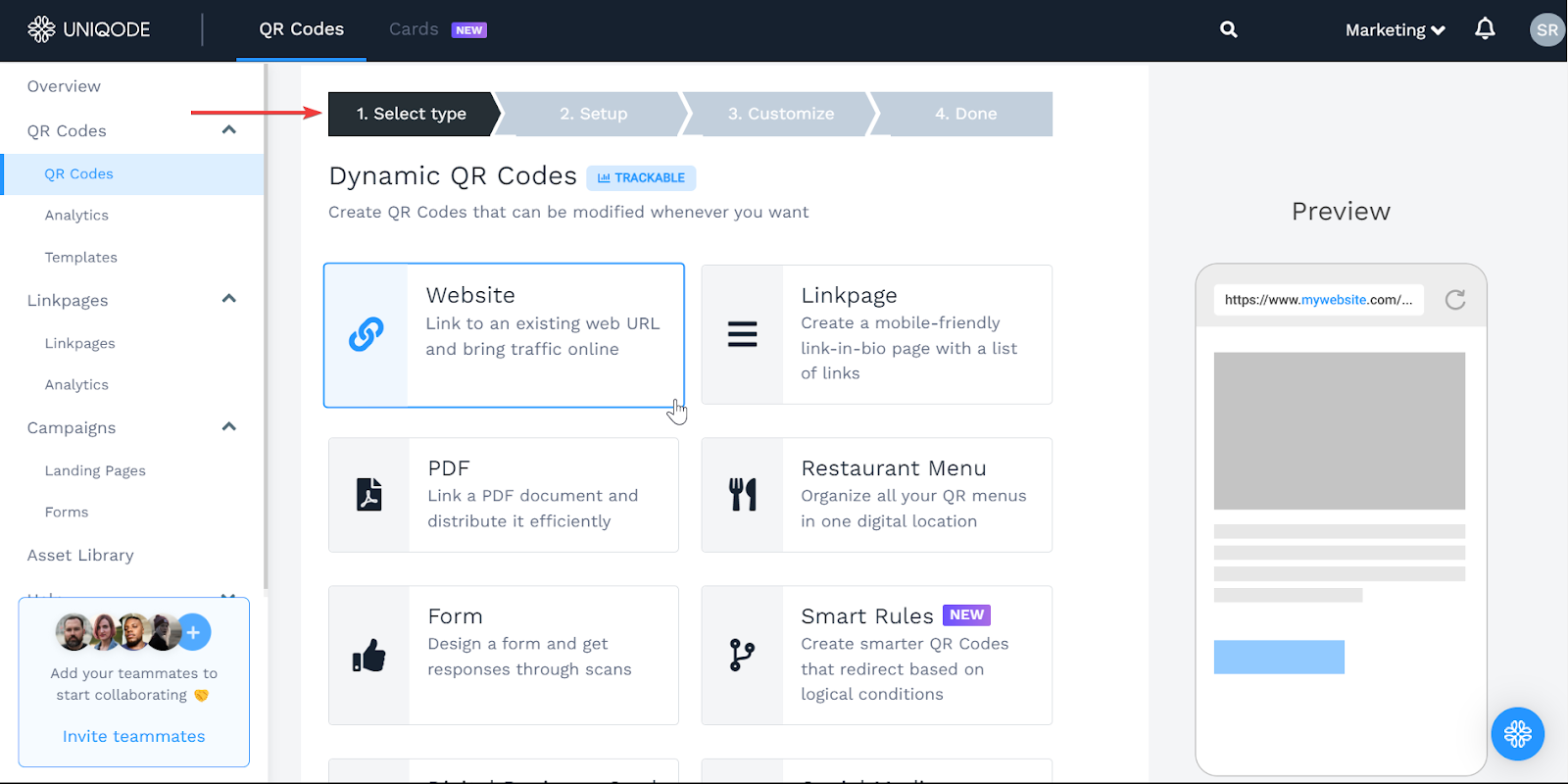1568x784 pixels.
Task: Open Forms in the sidebar
Action: (x=67, y=512)
